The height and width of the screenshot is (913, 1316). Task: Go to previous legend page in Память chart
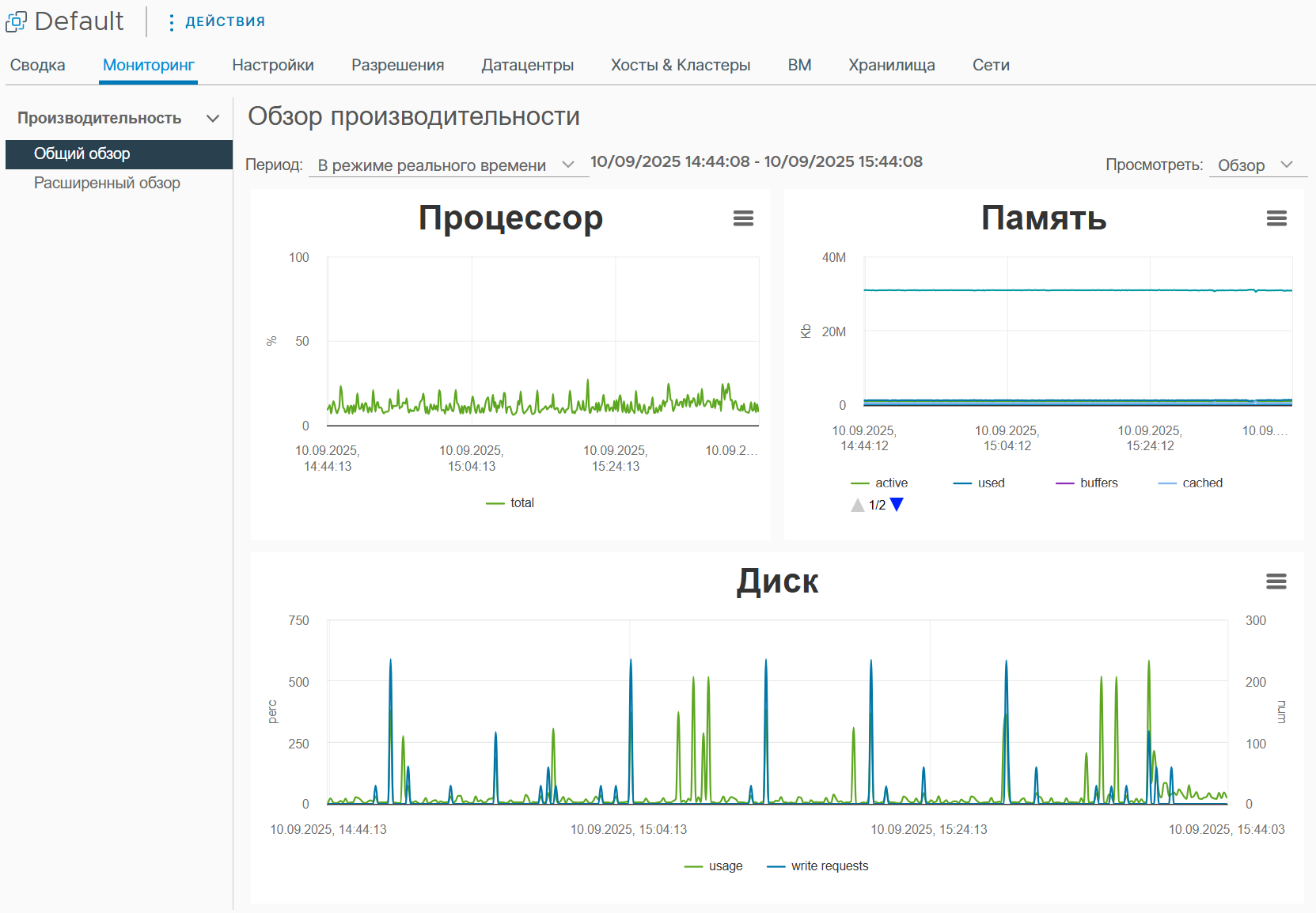click(x=858, y=505)
